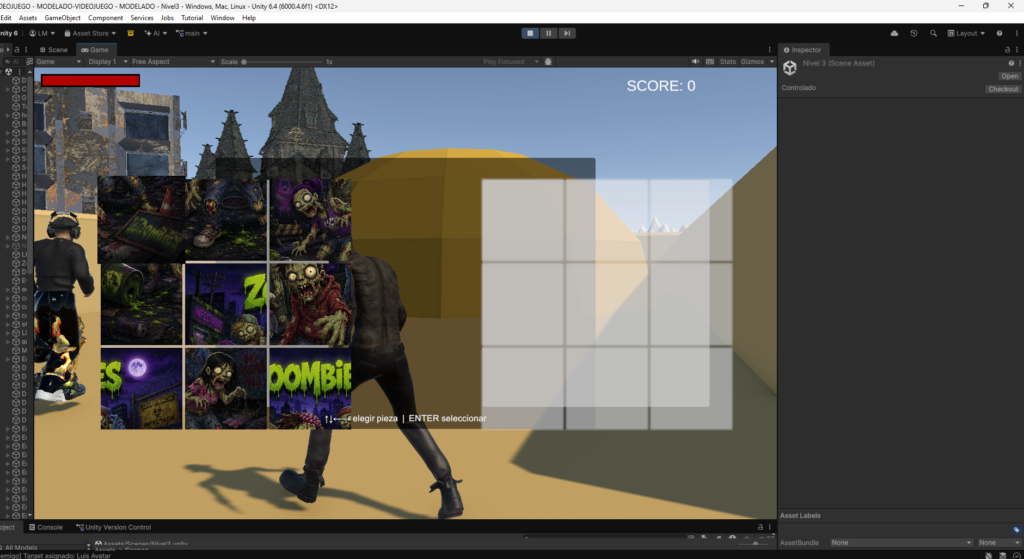Open the Jobs menu
This screenshot has width=1024, height=559.
[x=167, y=18]
